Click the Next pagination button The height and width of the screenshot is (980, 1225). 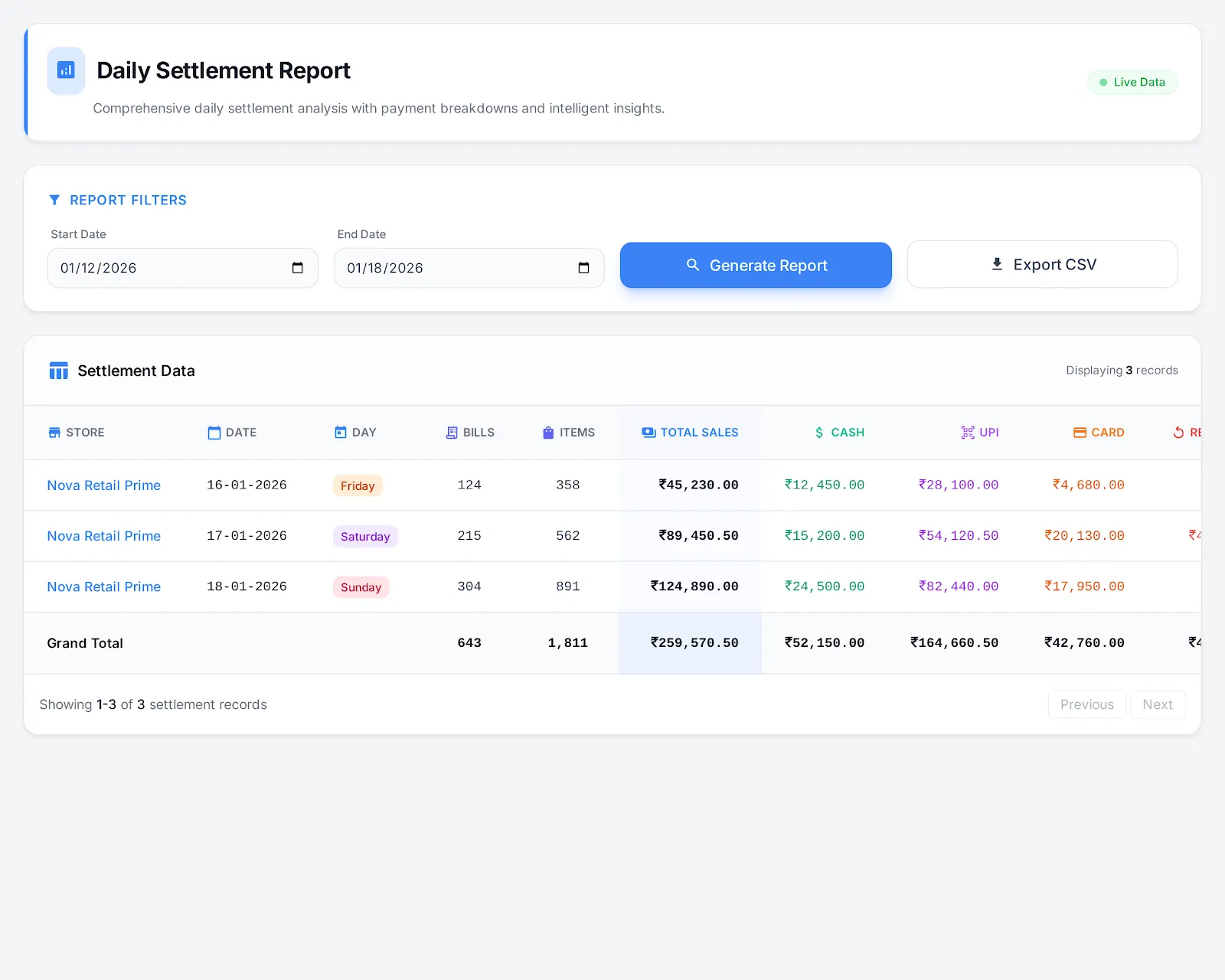coord(1158,704)
